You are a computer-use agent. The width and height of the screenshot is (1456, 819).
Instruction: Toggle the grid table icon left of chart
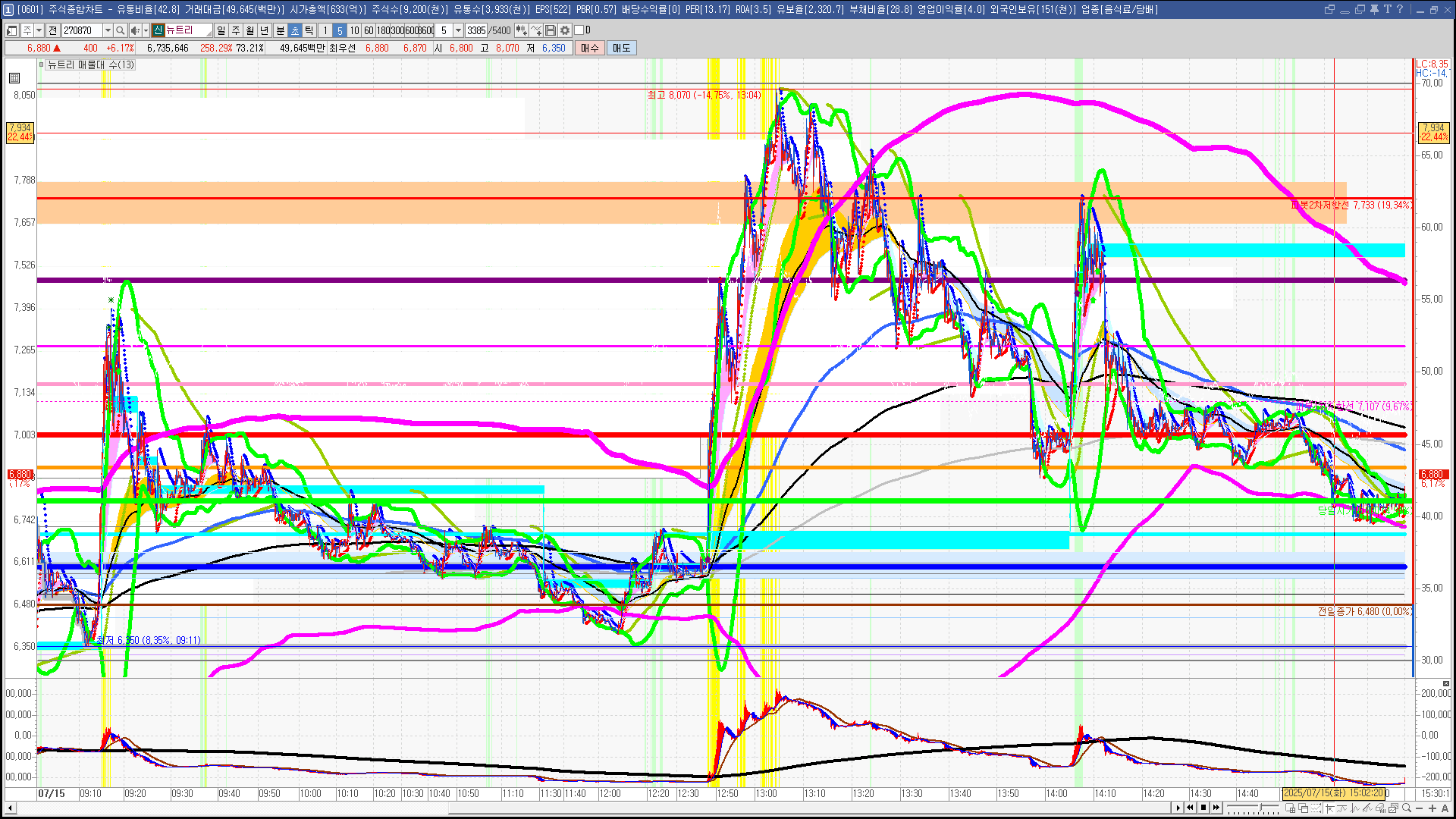14,78
